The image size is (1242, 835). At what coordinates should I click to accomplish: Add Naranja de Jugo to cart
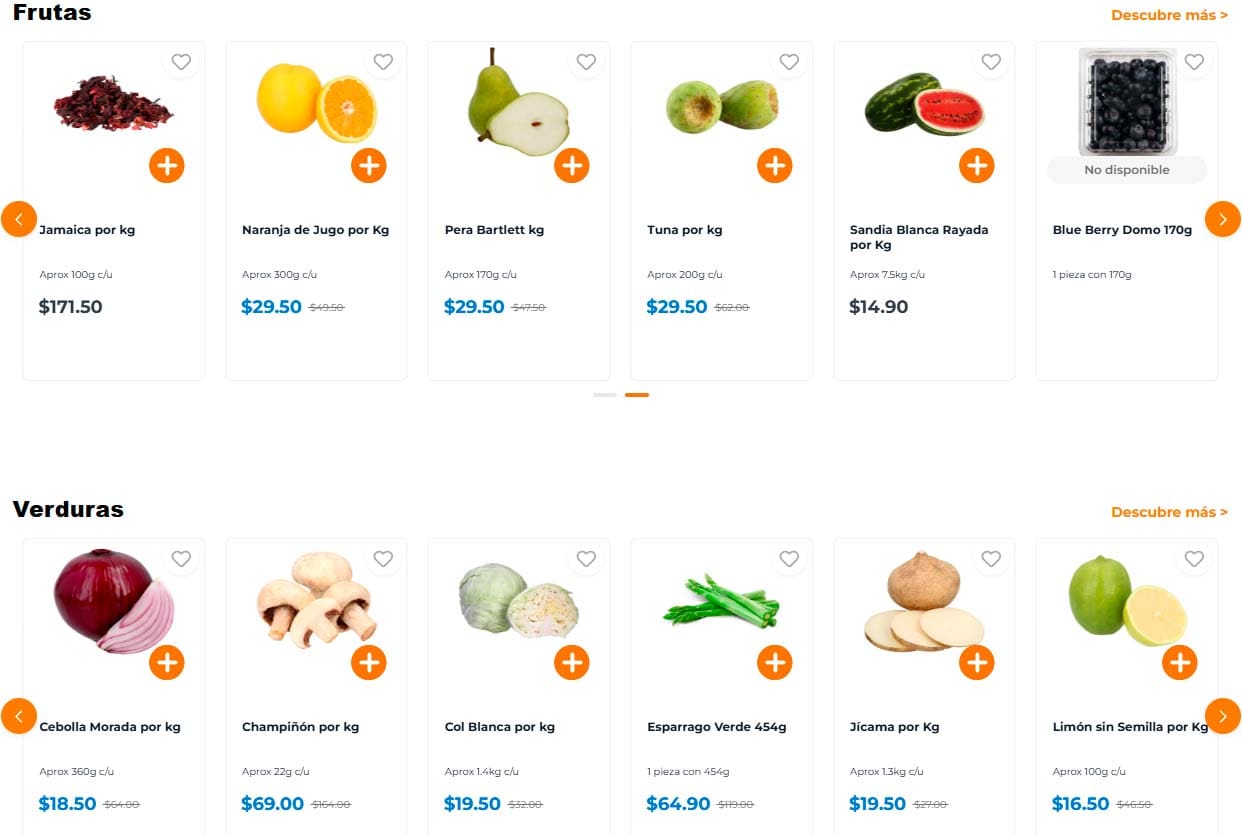(x=369, y=165)
